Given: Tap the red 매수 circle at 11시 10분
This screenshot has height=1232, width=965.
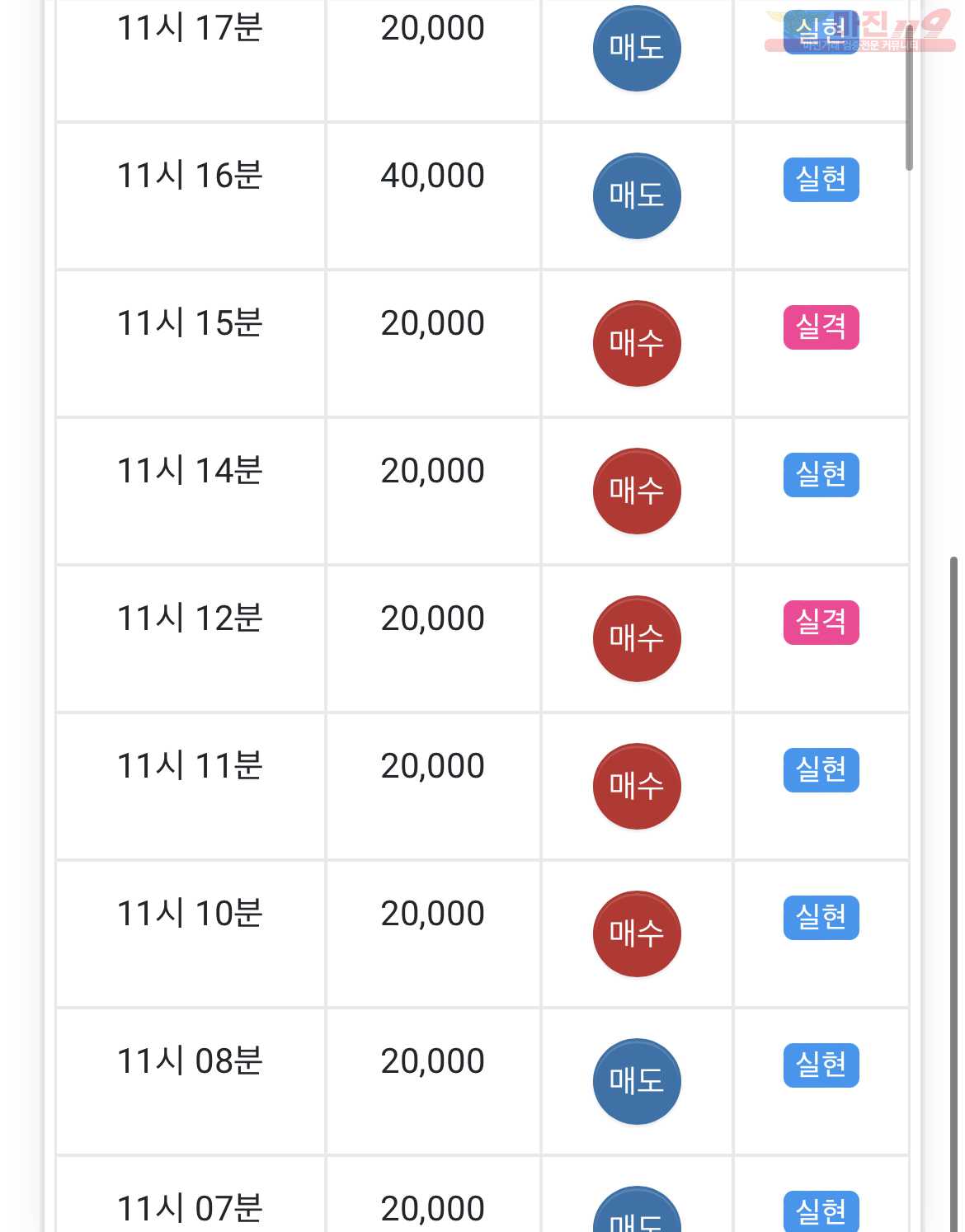Looking at the screenshot, I should tap(637, 934).
